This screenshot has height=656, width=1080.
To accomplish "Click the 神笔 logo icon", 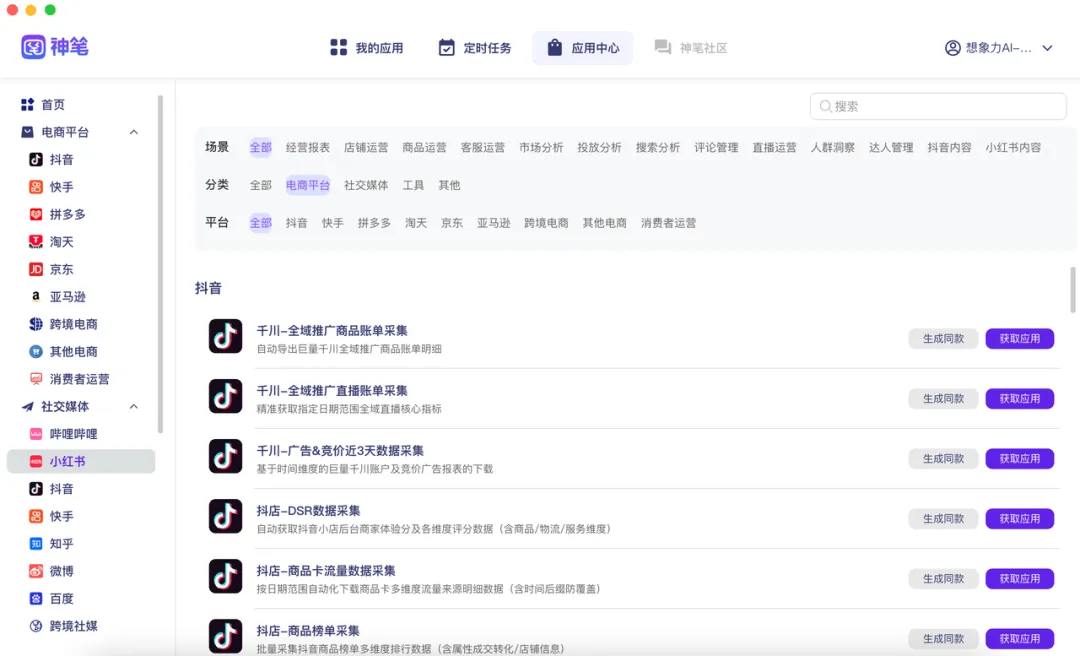I will click(x=33, y=47).
